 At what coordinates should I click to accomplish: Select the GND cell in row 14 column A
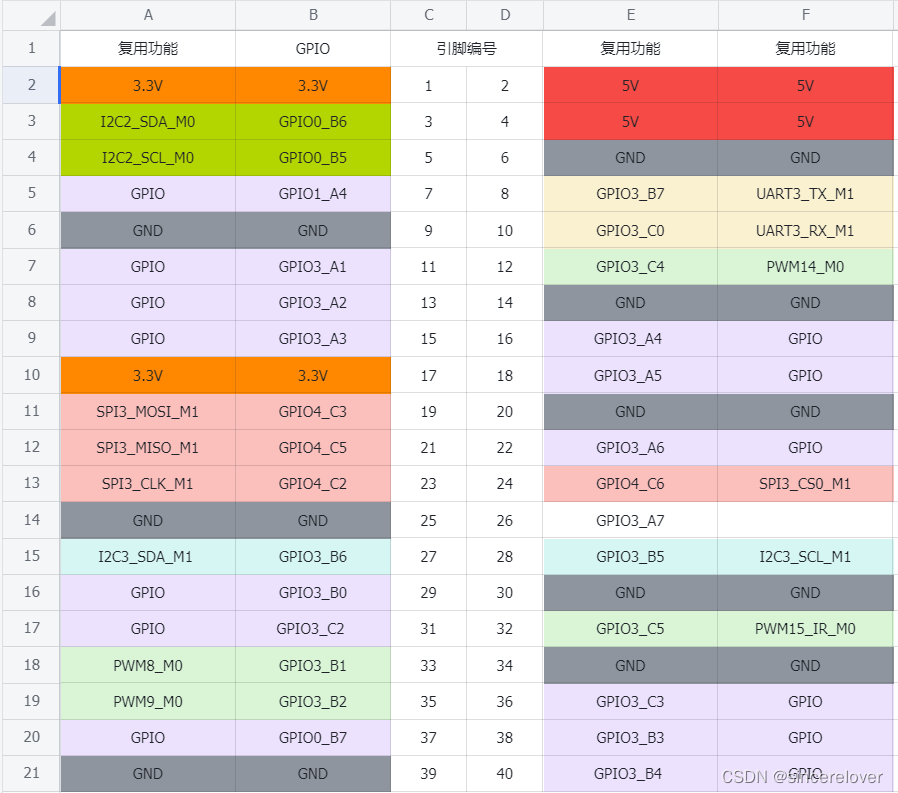148,520
